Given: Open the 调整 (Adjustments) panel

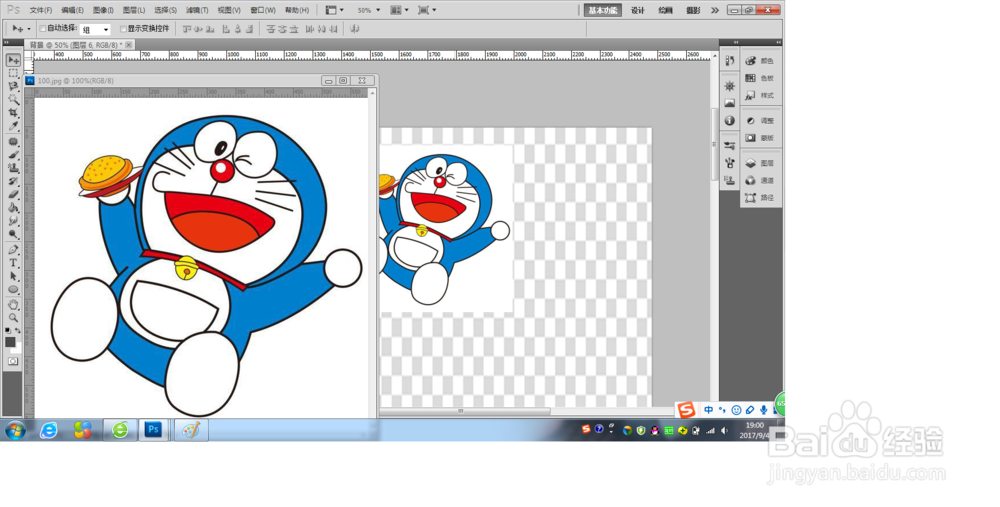Looking at the screenshot, I should point(760,121).
